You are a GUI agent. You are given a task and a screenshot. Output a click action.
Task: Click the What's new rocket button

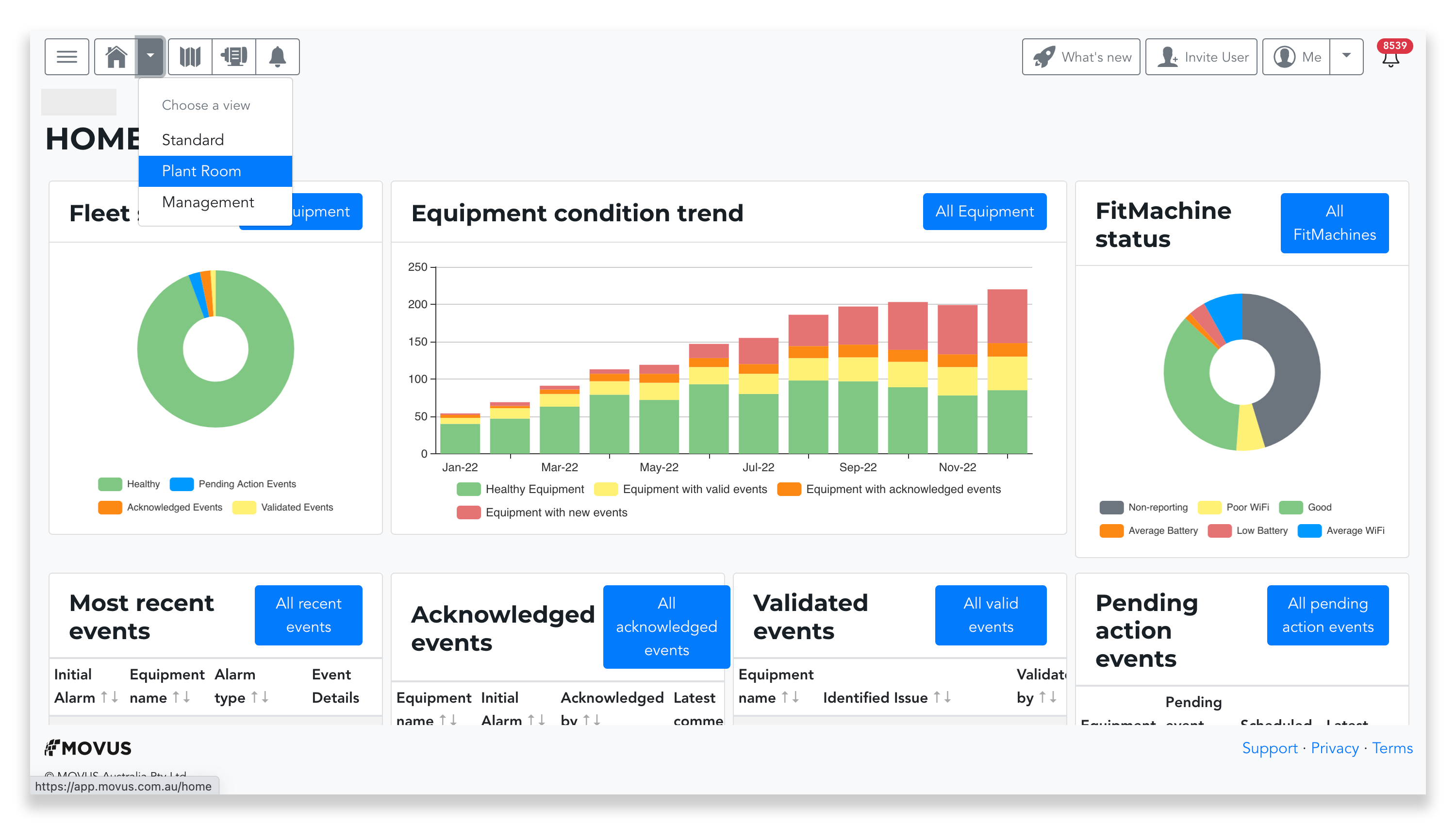click(x=1080, y=56)
